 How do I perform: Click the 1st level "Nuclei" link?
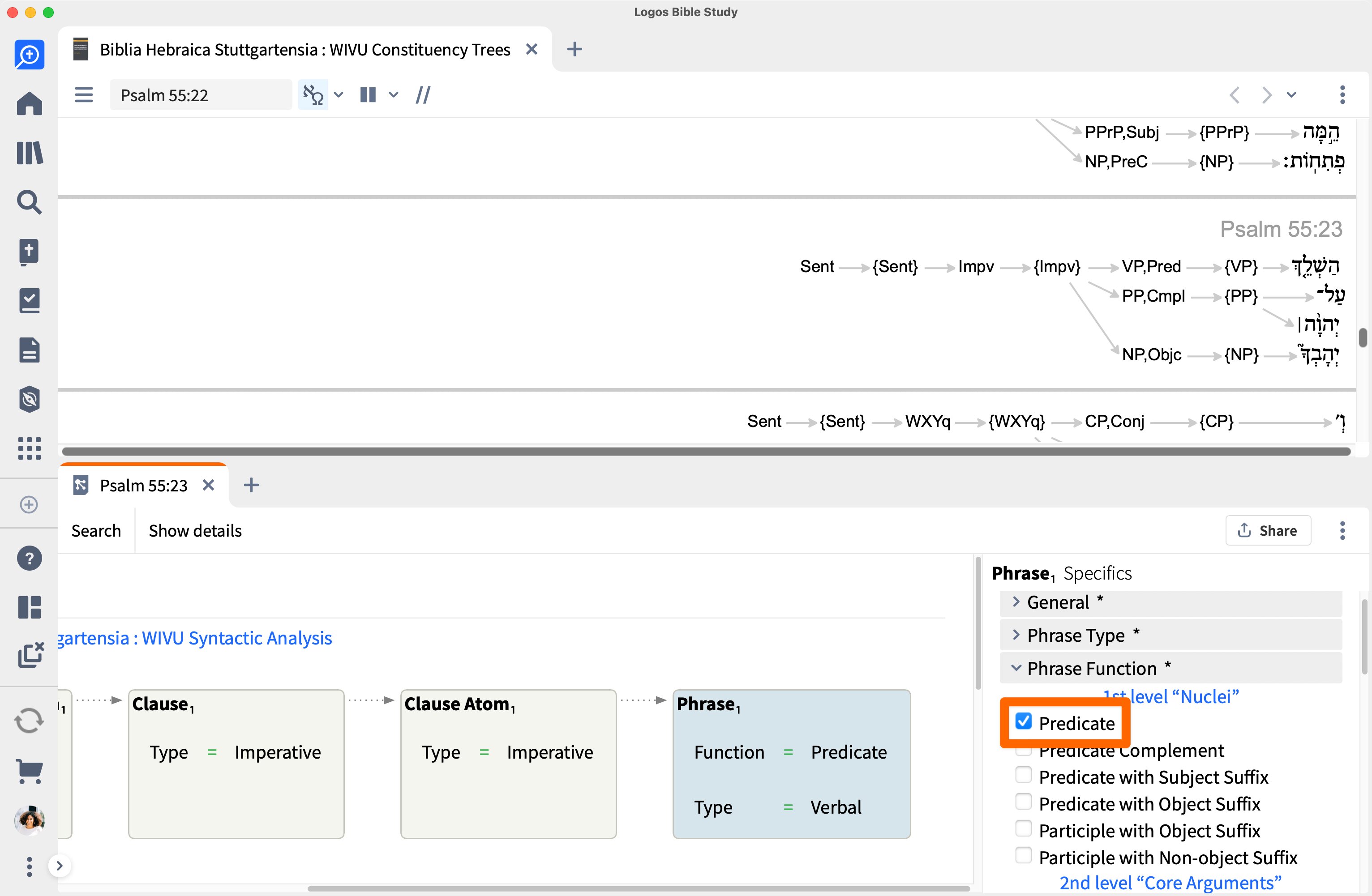(1171, 697)
